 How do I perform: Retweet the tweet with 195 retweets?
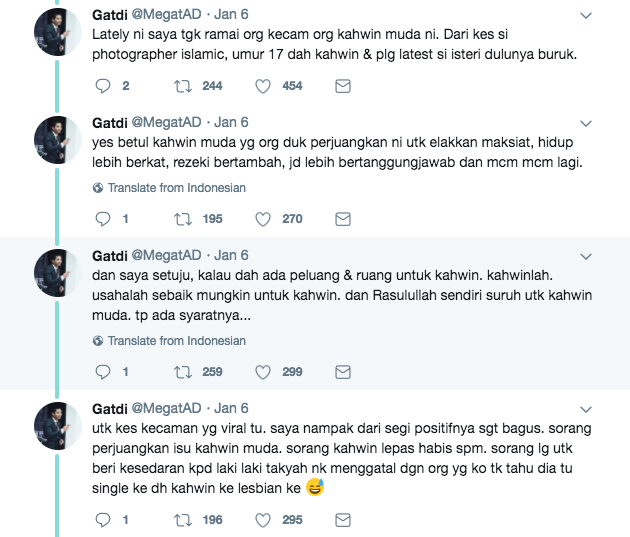tap(182, 219)
